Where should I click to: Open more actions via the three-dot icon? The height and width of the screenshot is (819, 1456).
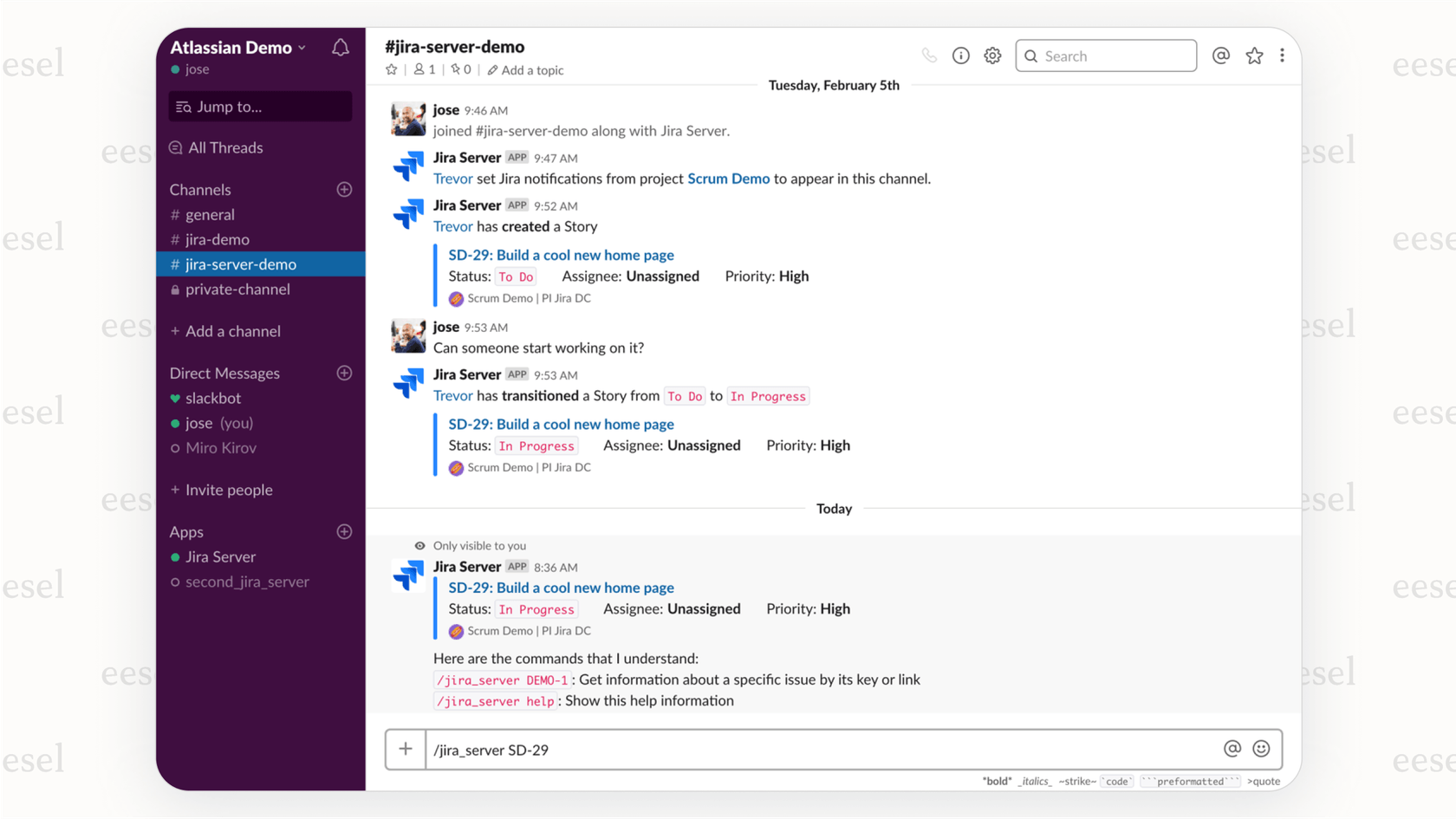[1283, 55]
